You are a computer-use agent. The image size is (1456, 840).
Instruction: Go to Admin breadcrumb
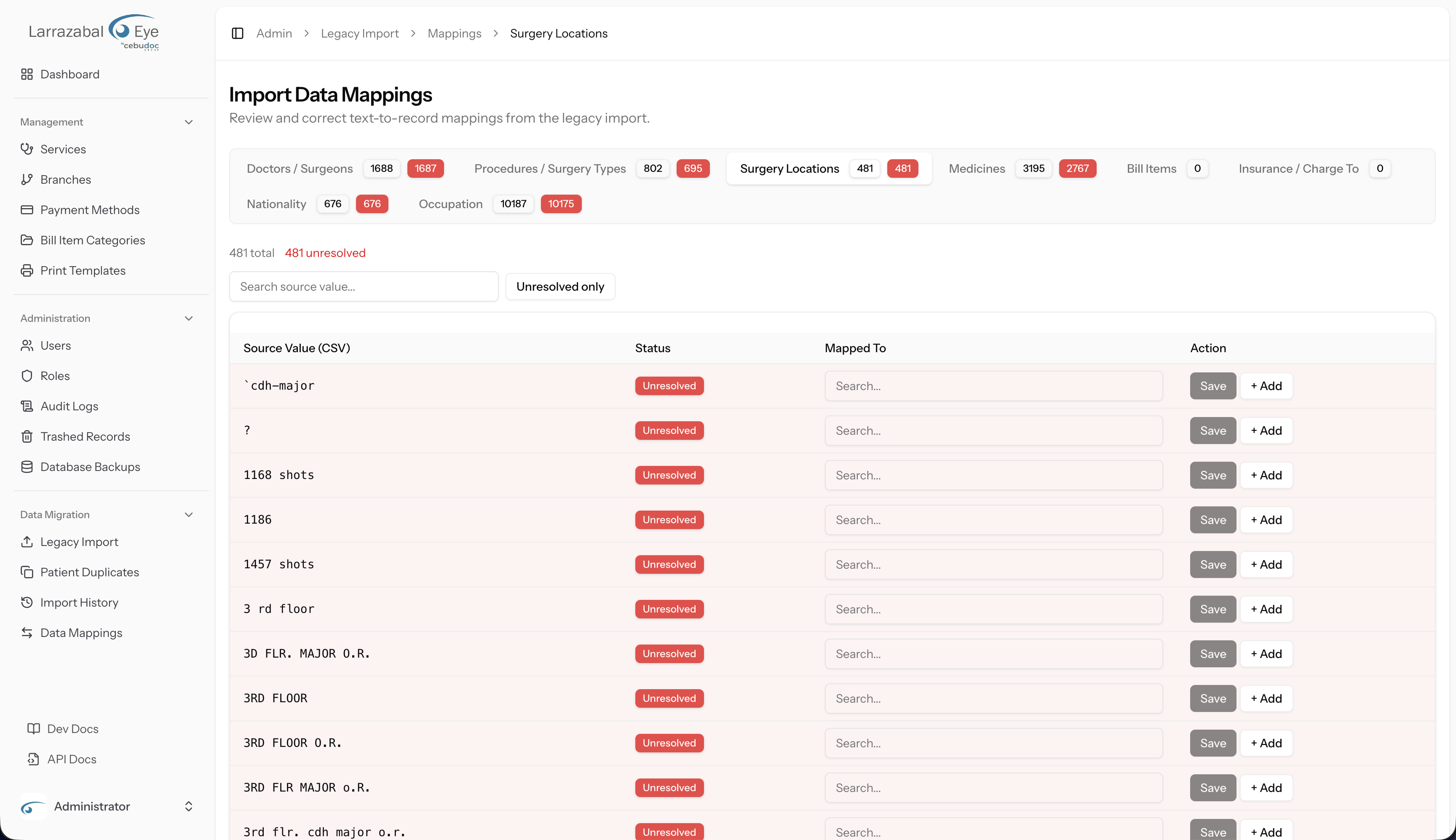274,33
